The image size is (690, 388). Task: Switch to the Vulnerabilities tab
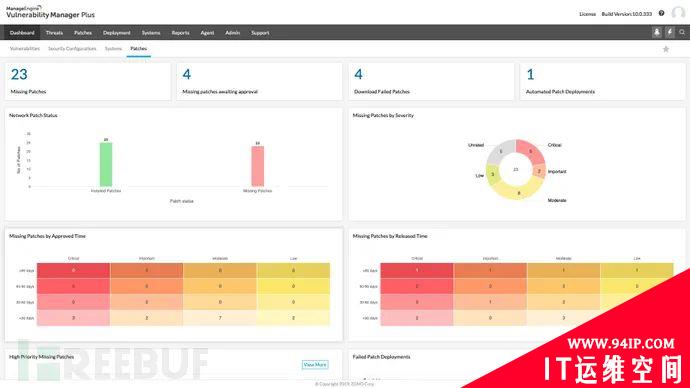25,48
